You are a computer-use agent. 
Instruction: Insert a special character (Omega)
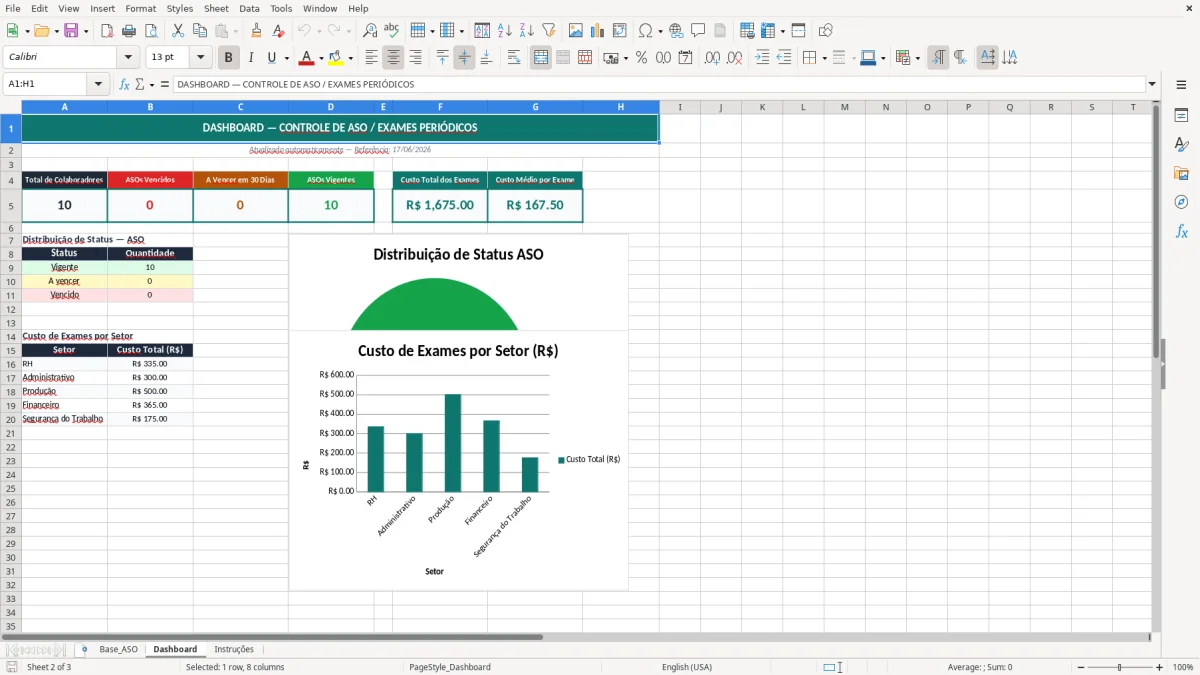point(645,31)
